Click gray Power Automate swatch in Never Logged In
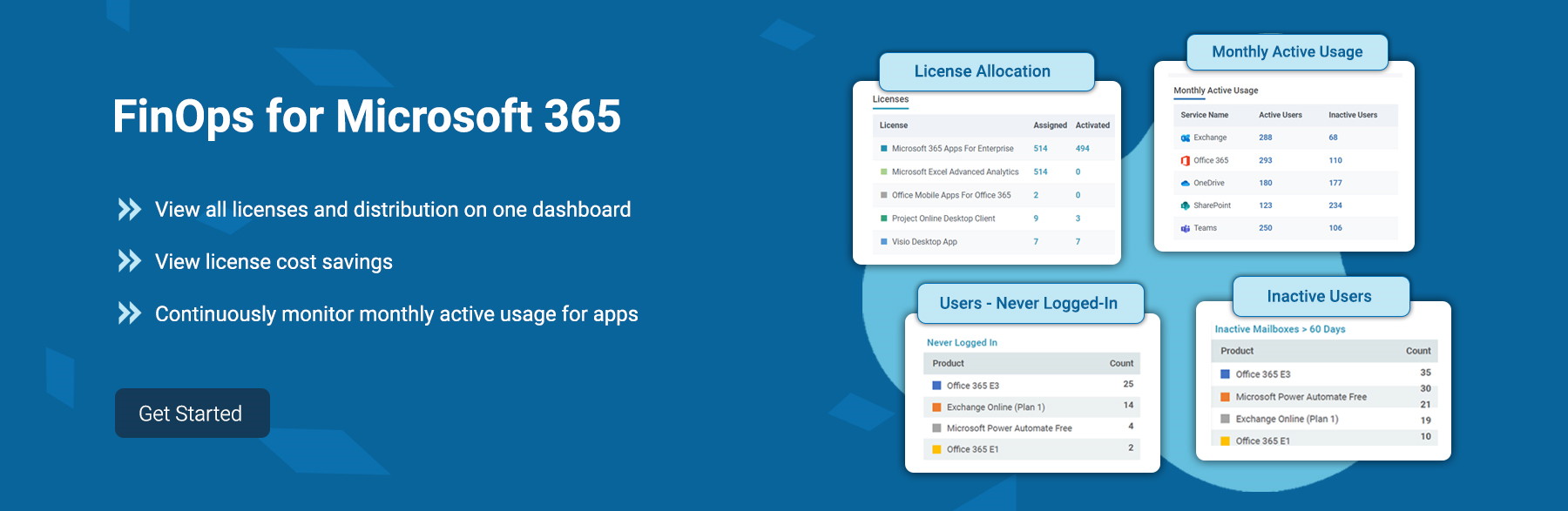Image resolution: width=1568 pixels, height=511 pixels. (x=937, y=427)
